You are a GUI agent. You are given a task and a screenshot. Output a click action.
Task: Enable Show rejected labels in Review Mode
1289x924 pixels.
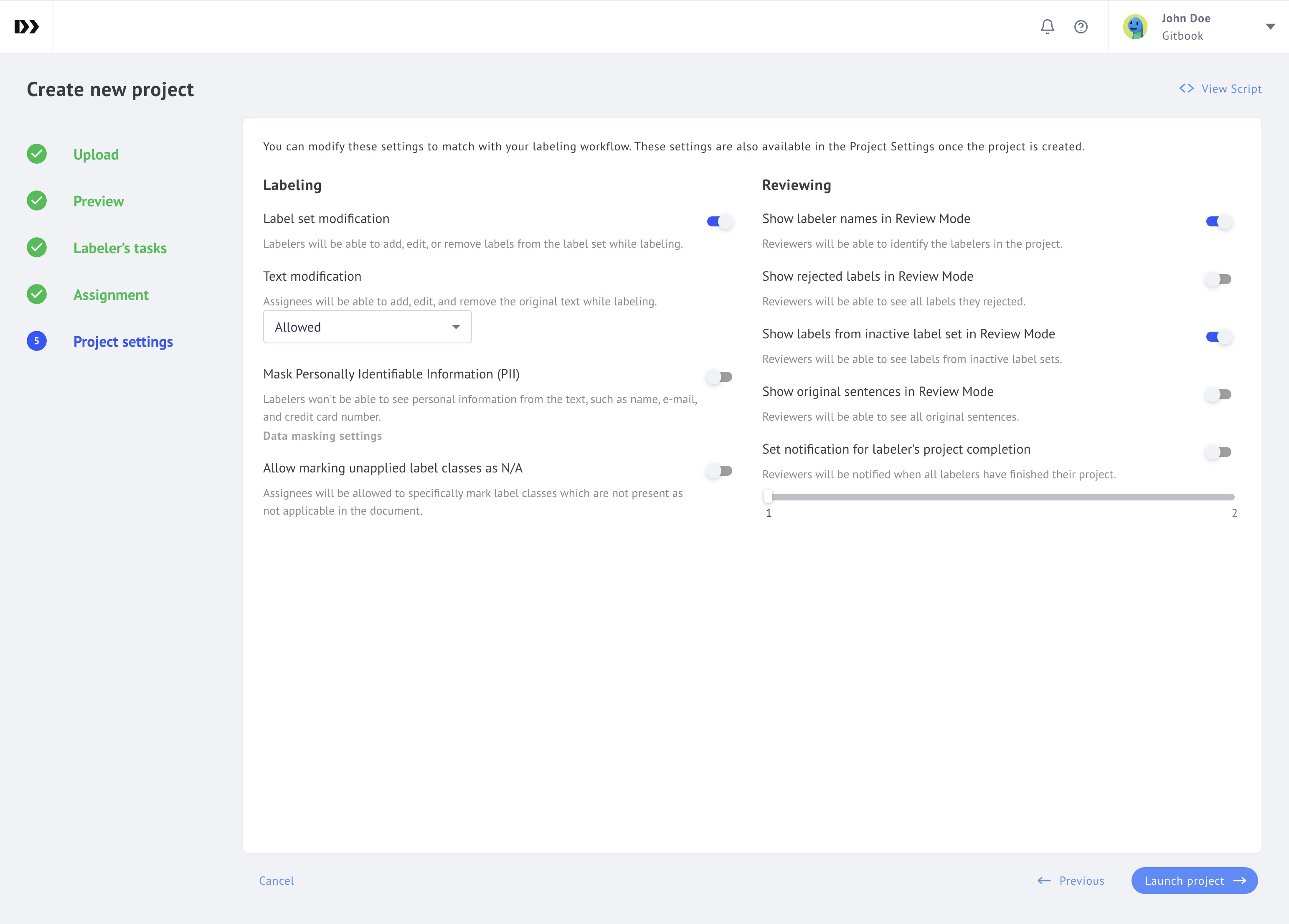tap(1218, 279)
